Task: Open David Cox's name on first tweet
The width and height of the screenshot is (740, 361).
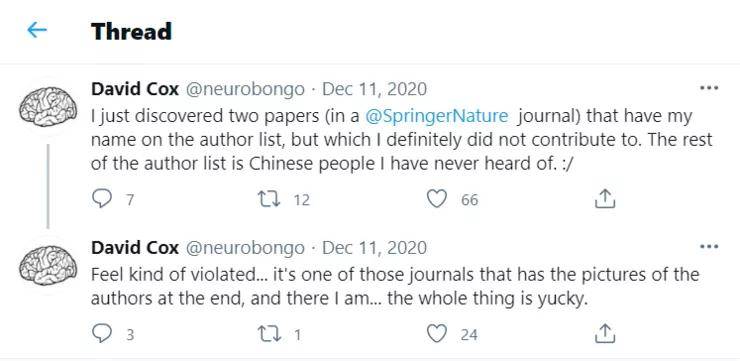Action: click(135, 89)
